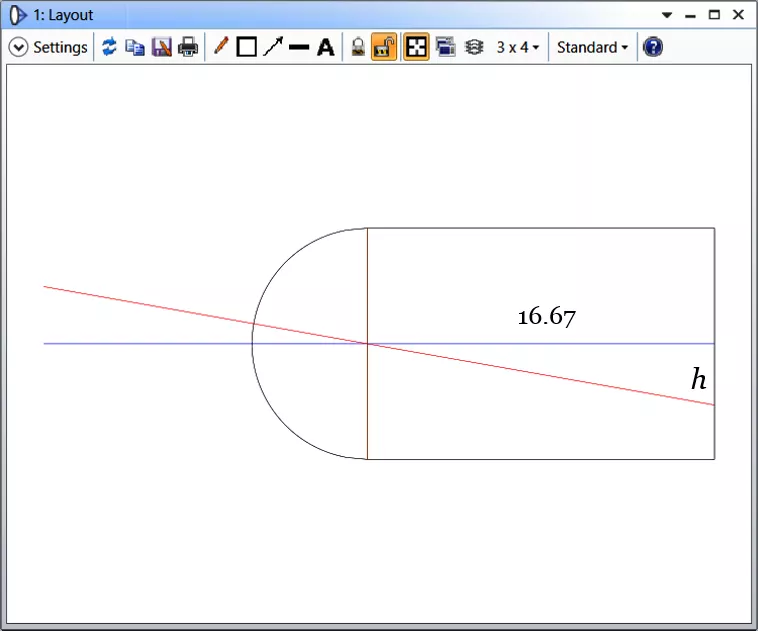Image resolution: width=758 pixels, height=631 pixels.
Task: Click the overlapping windows icon
Action: coord(446,47)
